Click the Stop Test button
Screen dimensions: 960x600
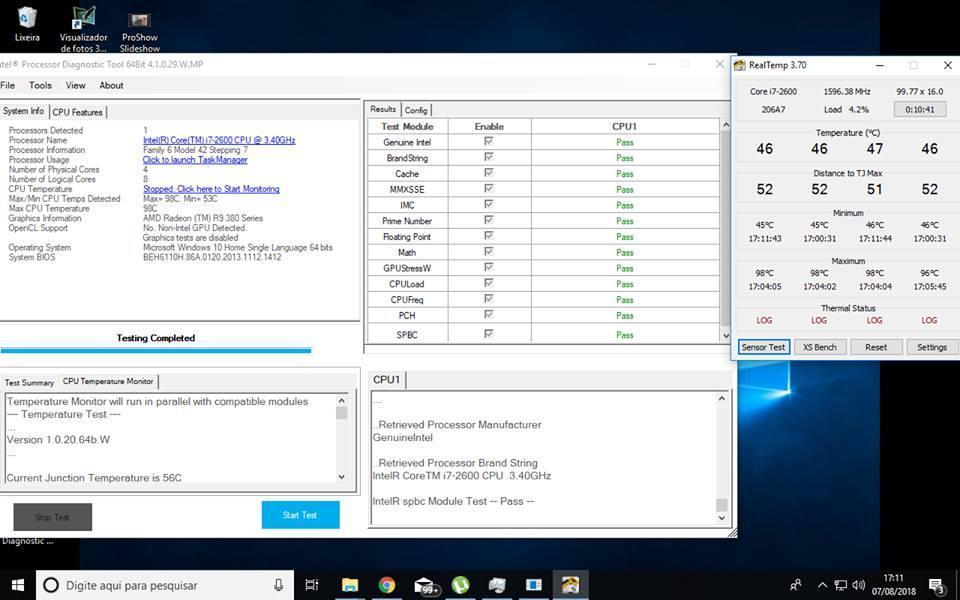click(53, 517)
